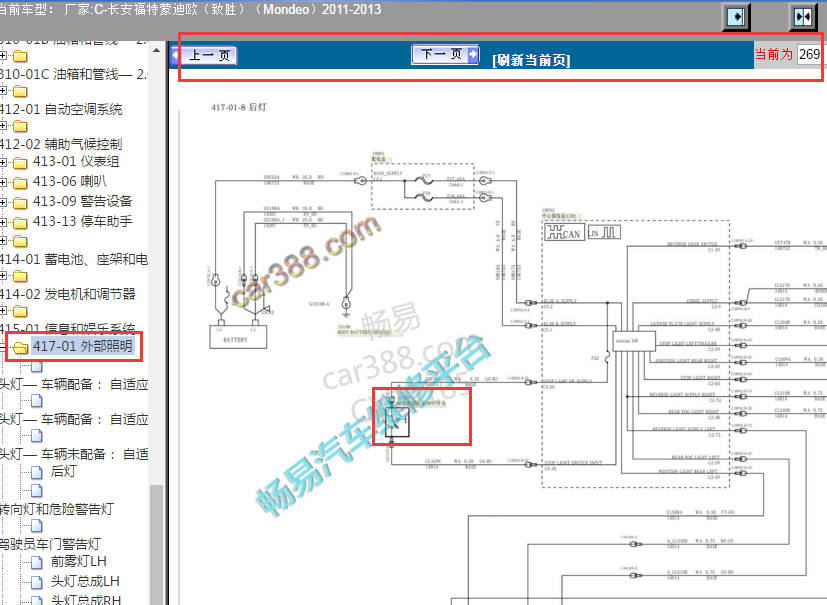Click the folder icon for 414-01 蓄电池、座架和电
The height and width of the screenshot is (605, 827).
(x=20, y=242)
